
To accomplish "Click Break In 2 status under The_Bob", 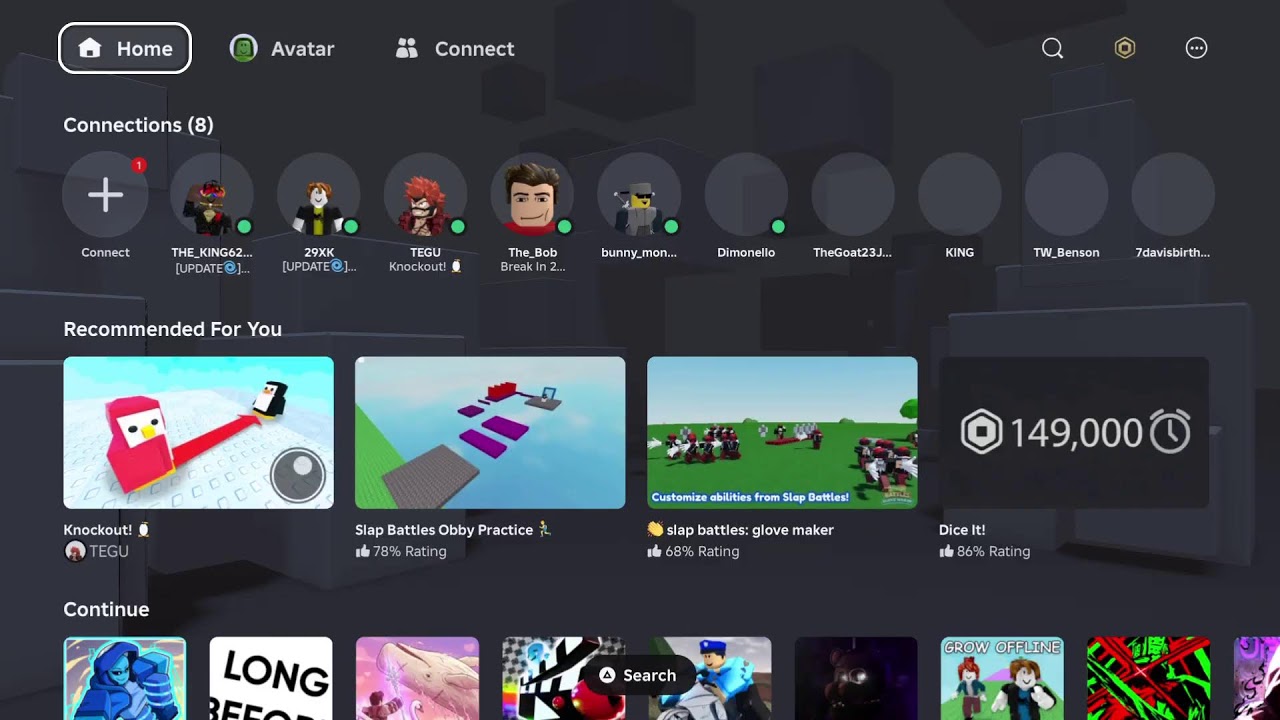I will click(x=532, y=267).
